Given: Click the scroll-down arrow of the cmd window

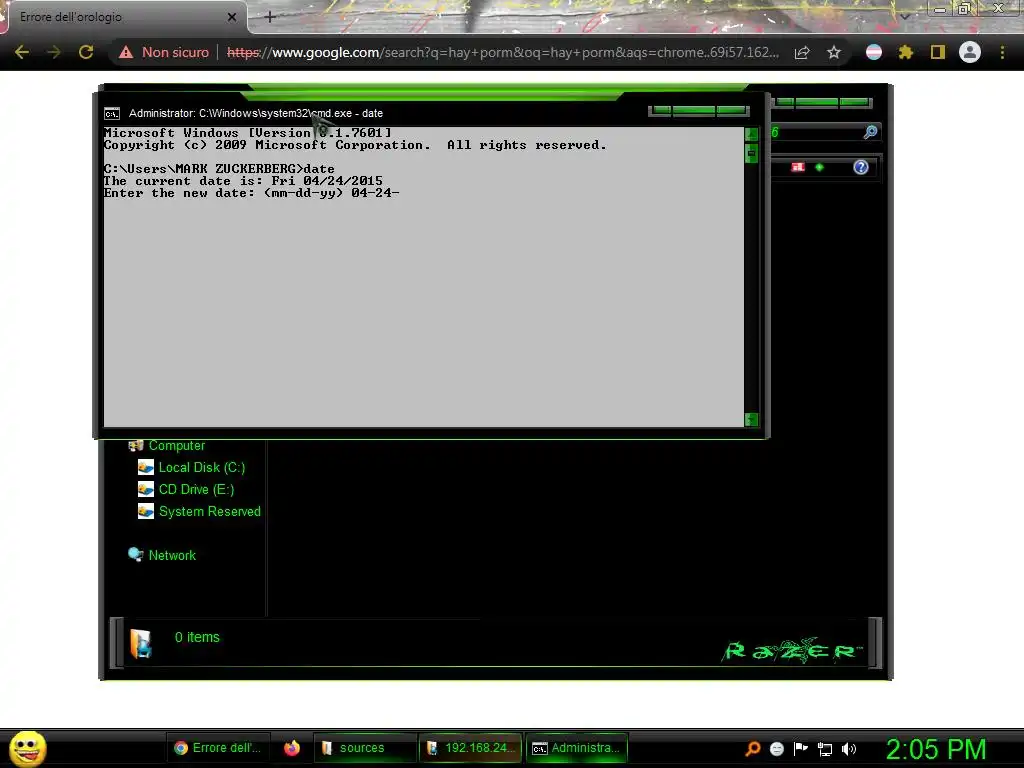Looking at the screenshot, I should pyautogui.click(x=752, y=419).
